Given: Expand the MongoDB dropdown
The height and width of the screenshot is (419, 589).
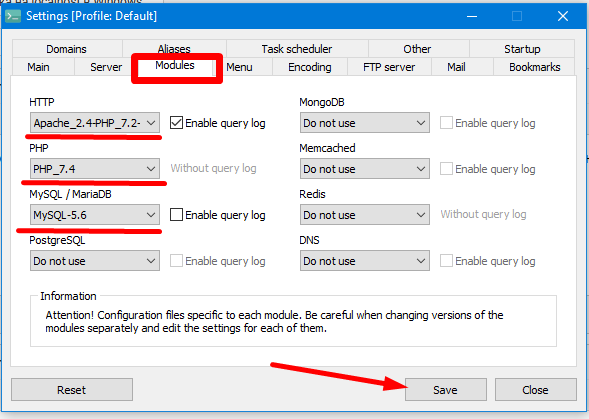Looking at the screenshot, I should (365, 123).
